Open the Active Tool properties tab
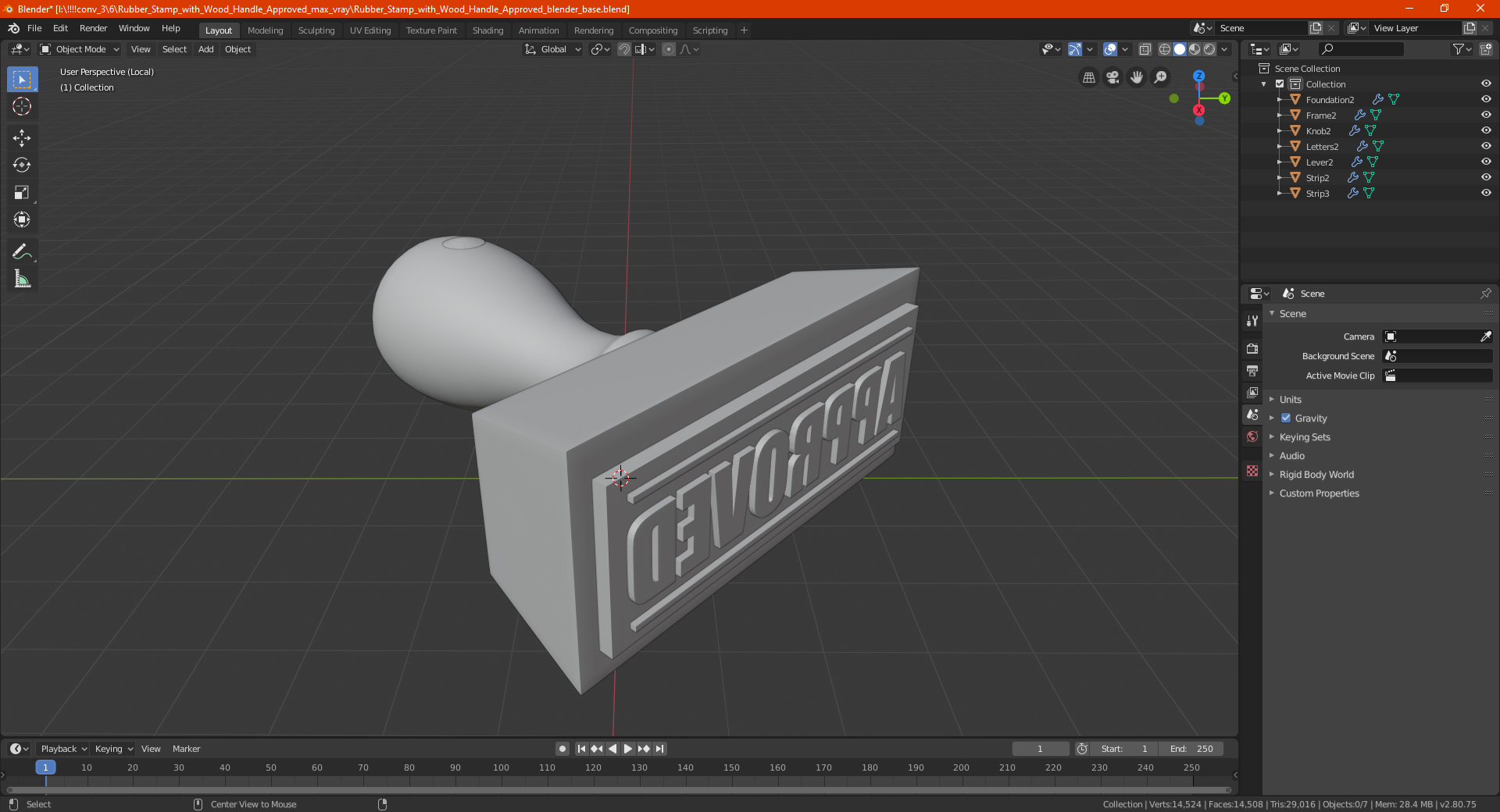This screenshot has width=1500, height=812. point(1252,321)
